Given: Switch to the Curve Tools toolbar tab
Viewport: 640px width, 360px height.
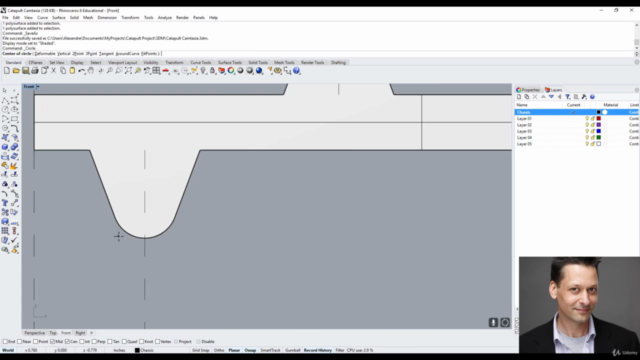Looking at the screenshot, I should 201,62.
